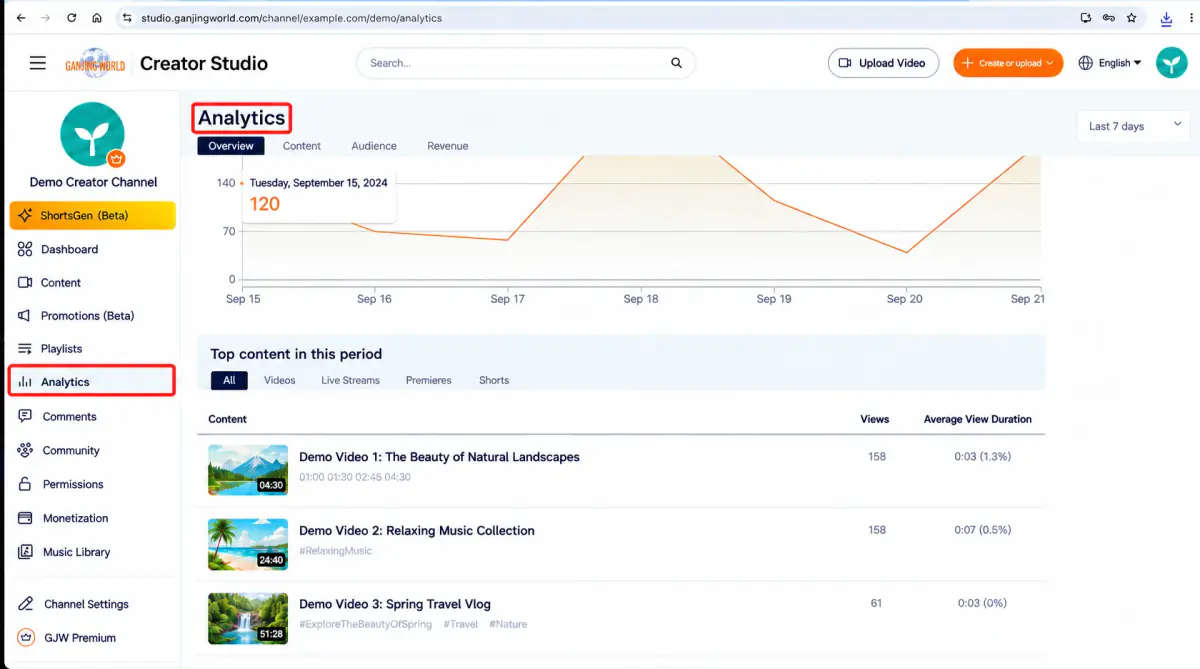Click the #RelaxingMusic hashtag

click(336, 551)
